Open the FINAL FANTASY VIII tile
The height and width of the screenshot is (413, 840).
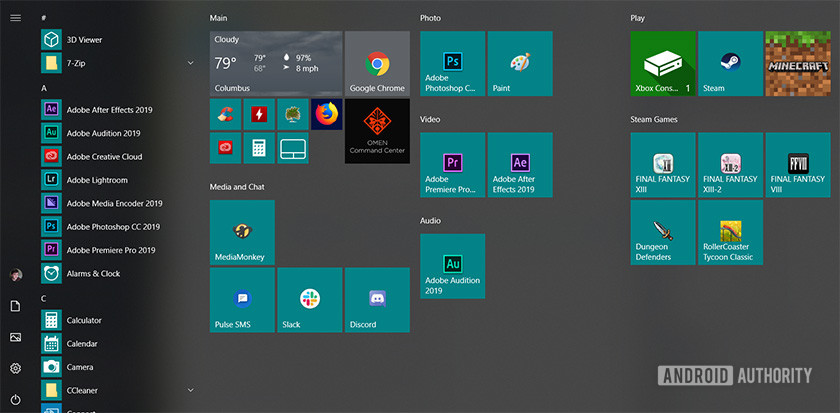click(798, 164)
